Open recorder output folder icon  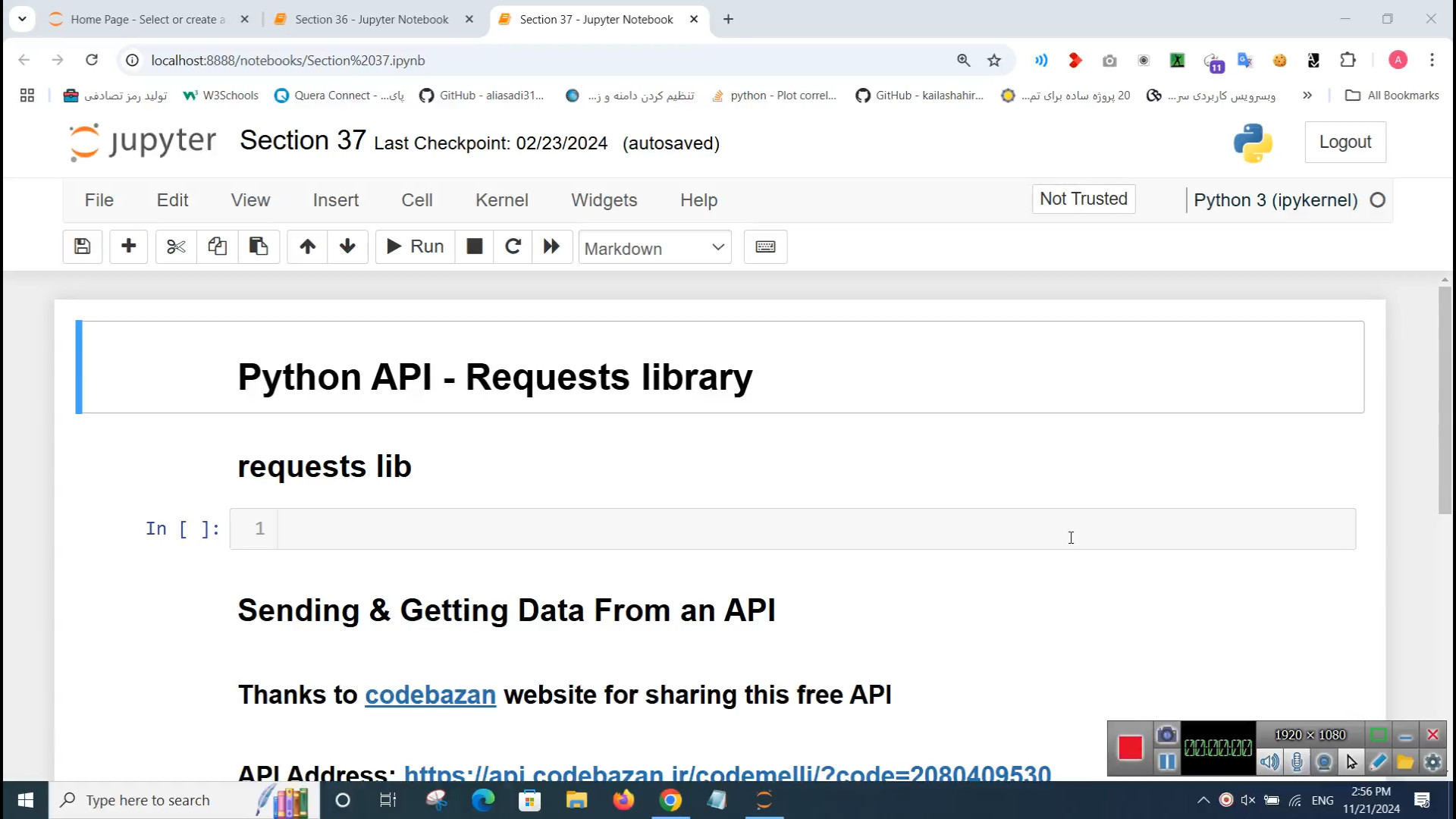click(x=1405, y=762)
